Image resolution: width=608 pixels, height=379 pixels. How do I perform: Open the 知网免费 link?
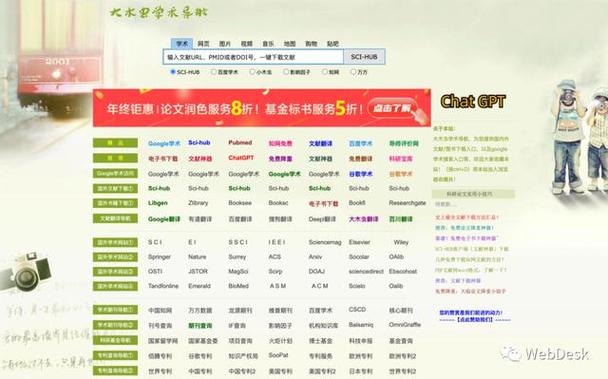click(280, 144)
